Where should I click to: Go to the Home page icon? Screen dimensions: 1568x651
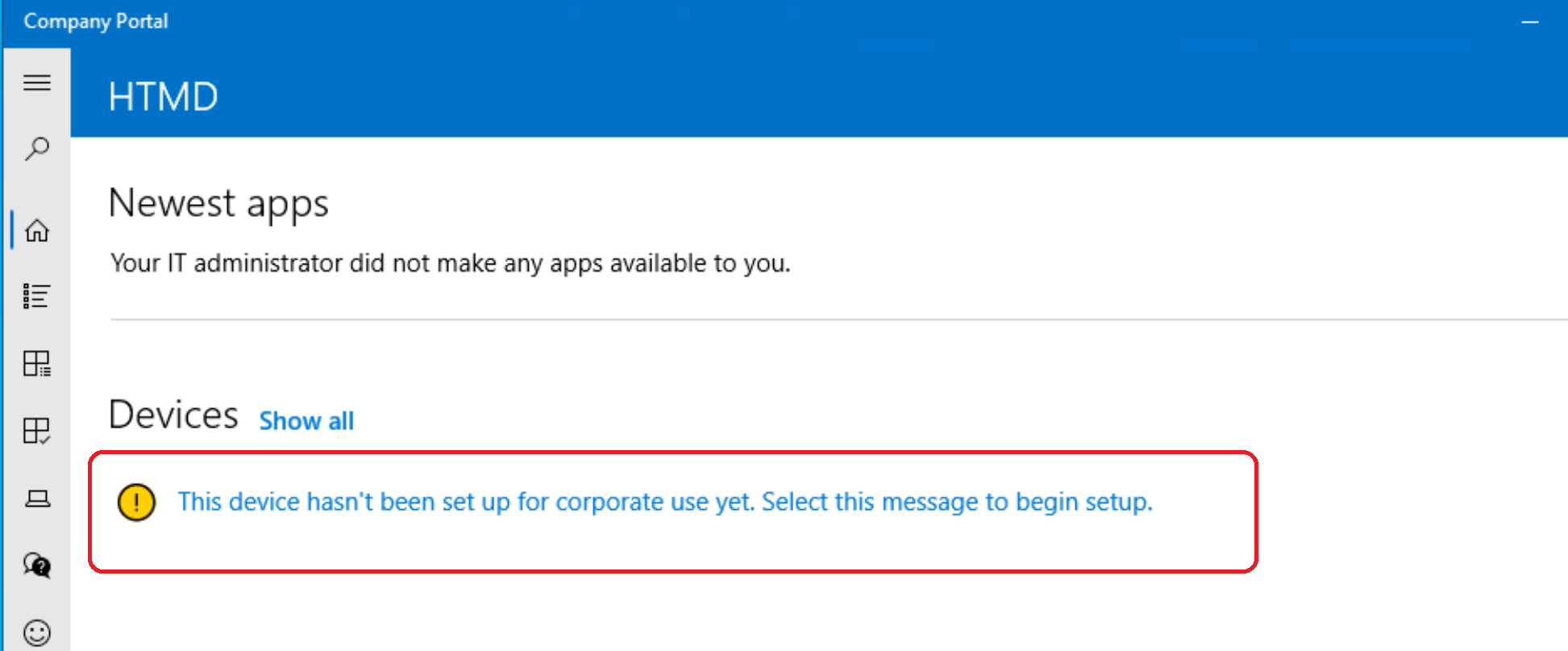click(37, 231)
